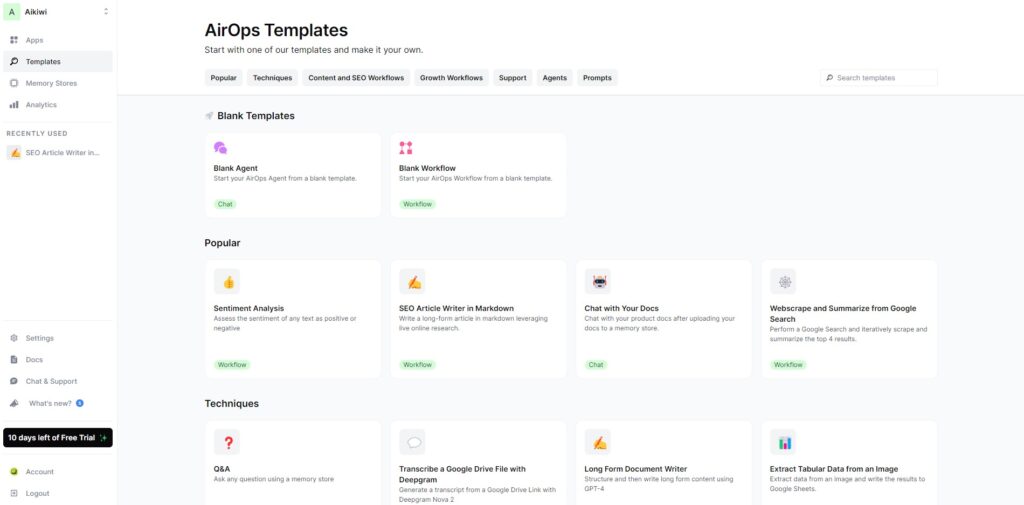The width and height of the screenshot is (1024, 505).
Task: Click the Sentiment Analysis card title
Action: (x=249, y=308)
